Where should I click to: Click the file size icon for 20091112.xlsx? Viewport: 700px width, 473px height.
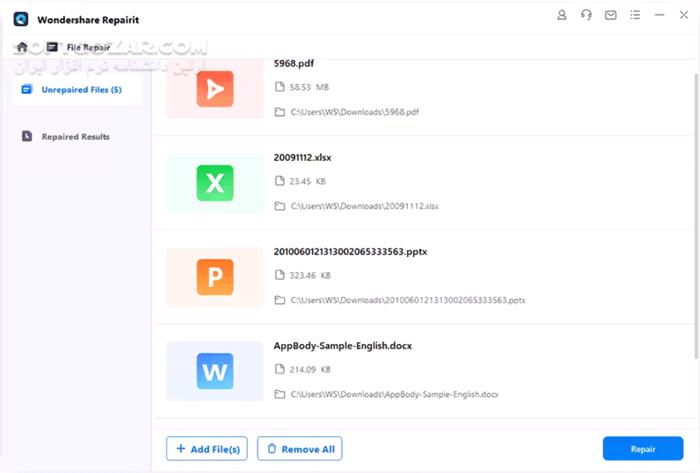click(x=279, y=181)
